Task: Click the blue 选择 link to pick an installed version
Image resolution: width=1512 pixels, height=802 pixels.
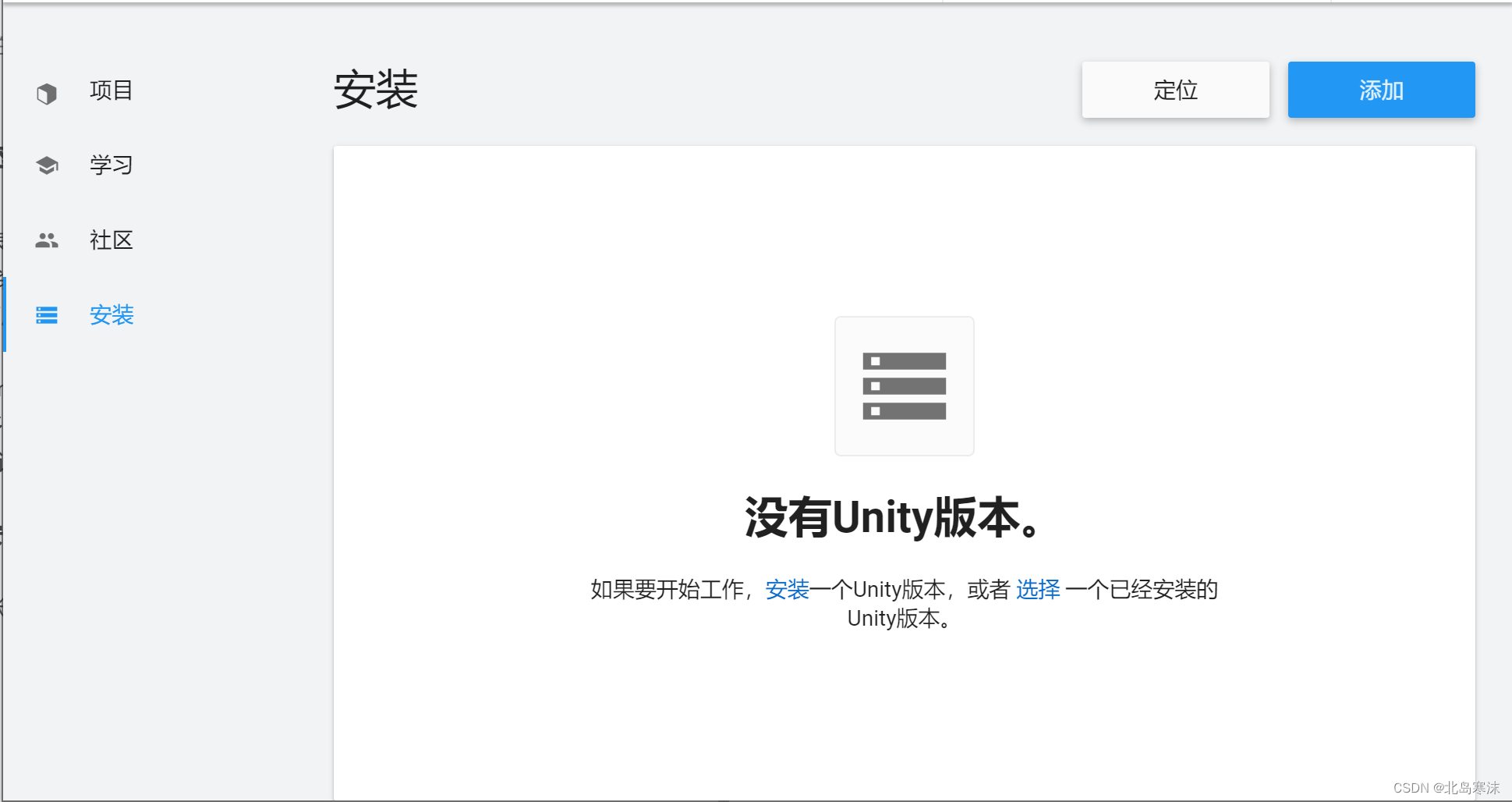Action: pyautogui.click(x=1038, y=590)
